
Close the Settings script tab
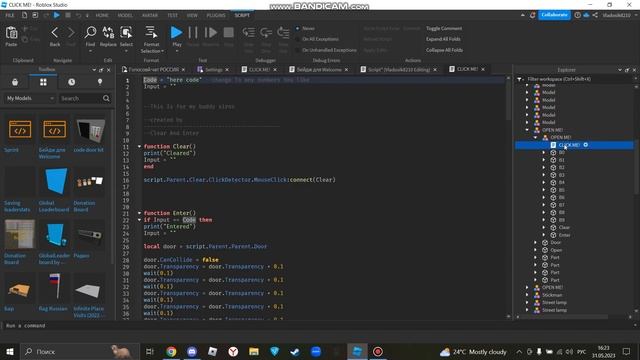227,70
